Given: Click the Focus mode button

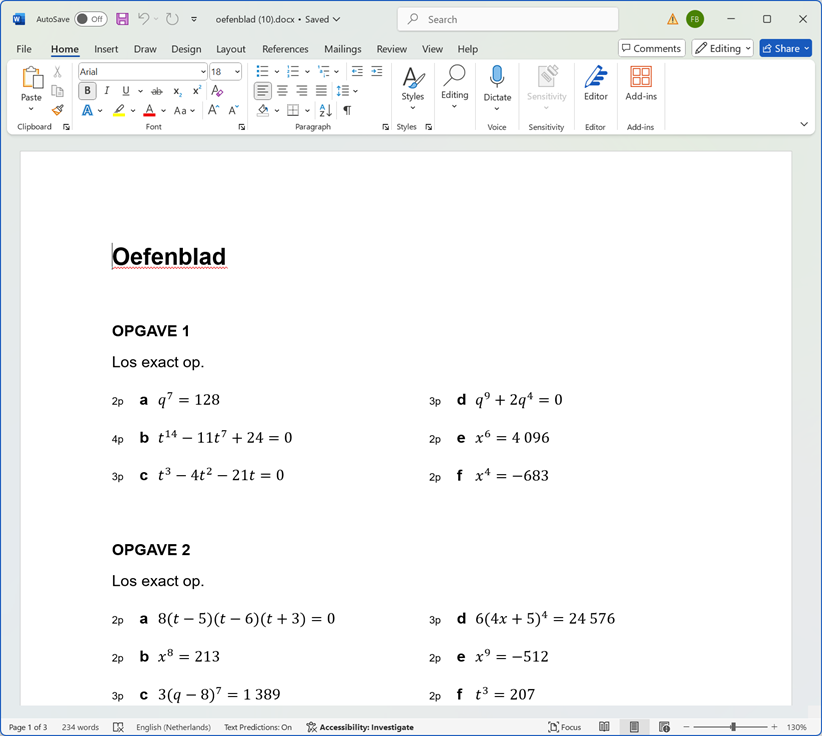Looking at the screenshot, I should [565, 727].
